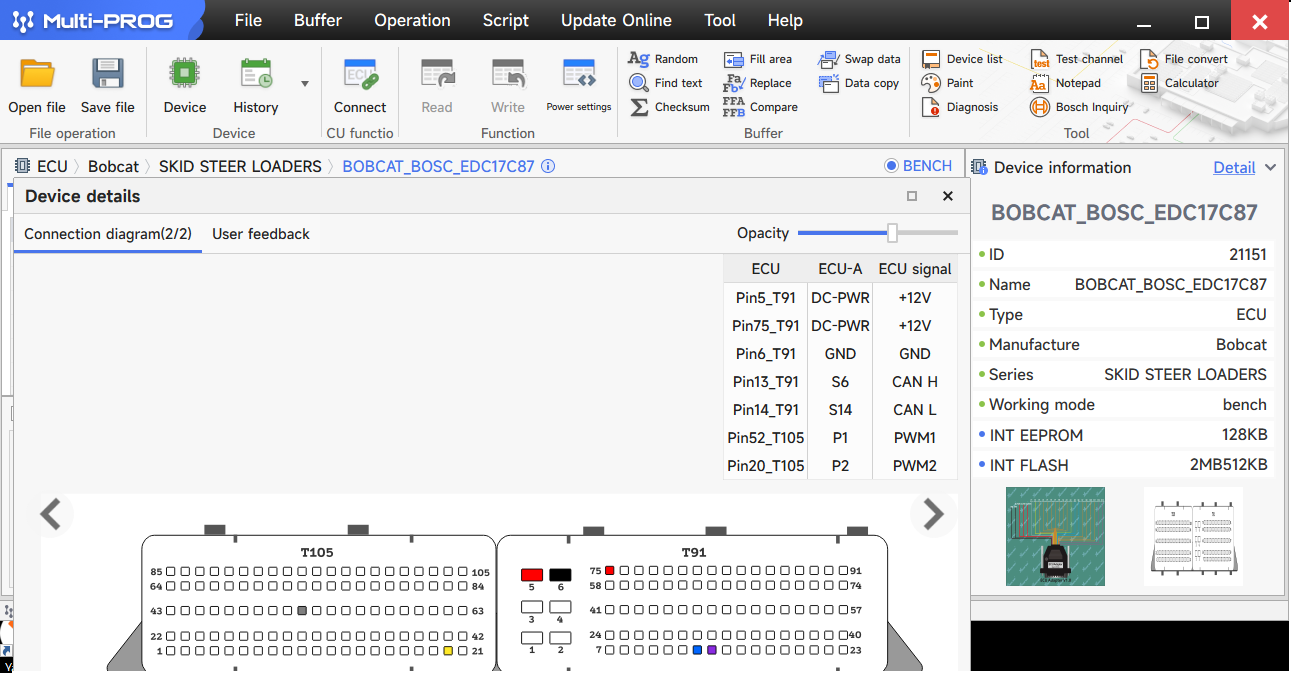The image size is (1291, 673).
Task: Click the Pin52_T105 table cell
Action: pyautogui.click(x=765, y=438)
